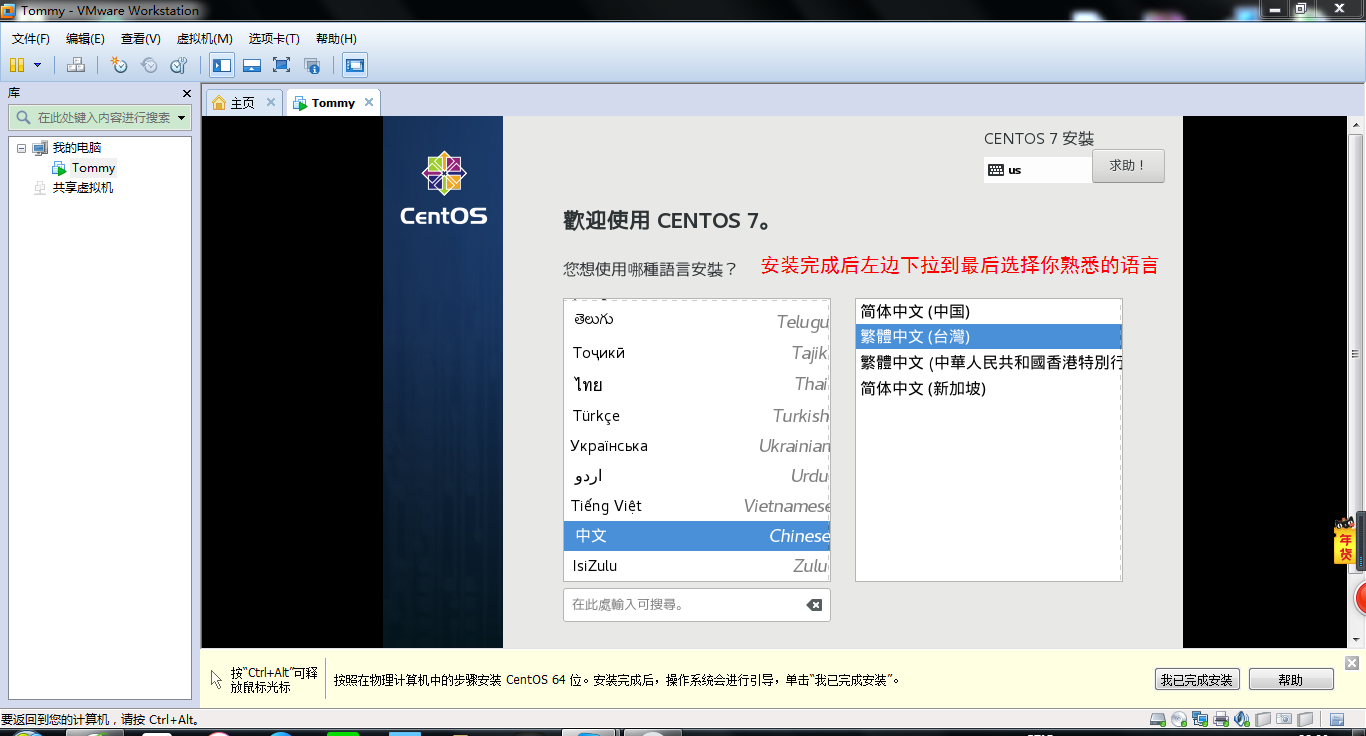Choose 简体中文 (新加坡) locale
1366x736 pixels.
click(989, 388)
